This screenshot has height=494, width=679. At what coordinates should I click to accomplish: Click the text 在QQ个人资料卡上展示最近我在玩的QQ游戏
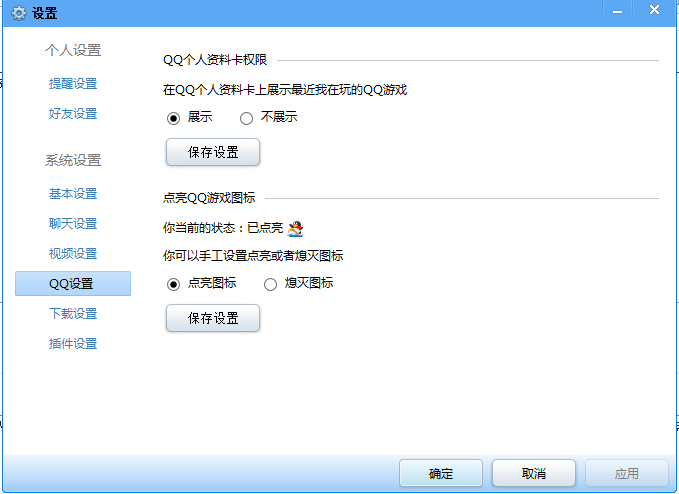pyautogui.click(x=285, y=90)
